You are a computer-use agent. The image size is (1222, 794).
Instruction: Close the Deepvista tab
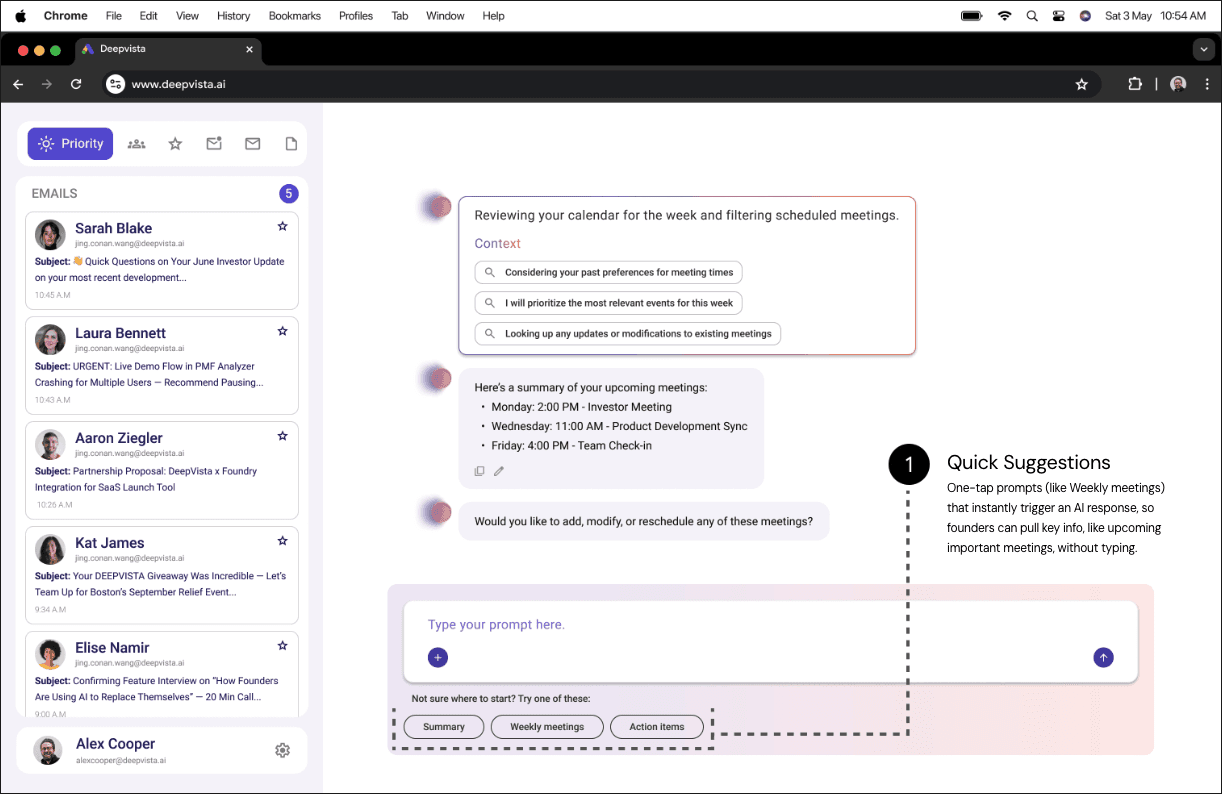(x=249, y=49)
